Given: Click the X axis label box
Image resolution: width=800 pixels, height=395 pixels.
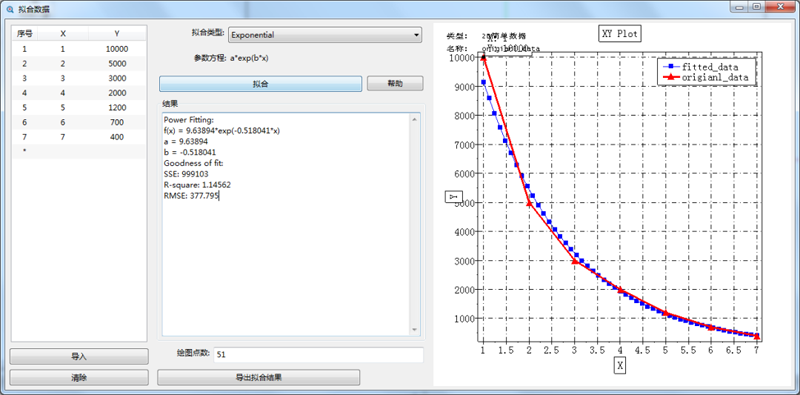Looking at the screenshot, I should coord(620,365).
